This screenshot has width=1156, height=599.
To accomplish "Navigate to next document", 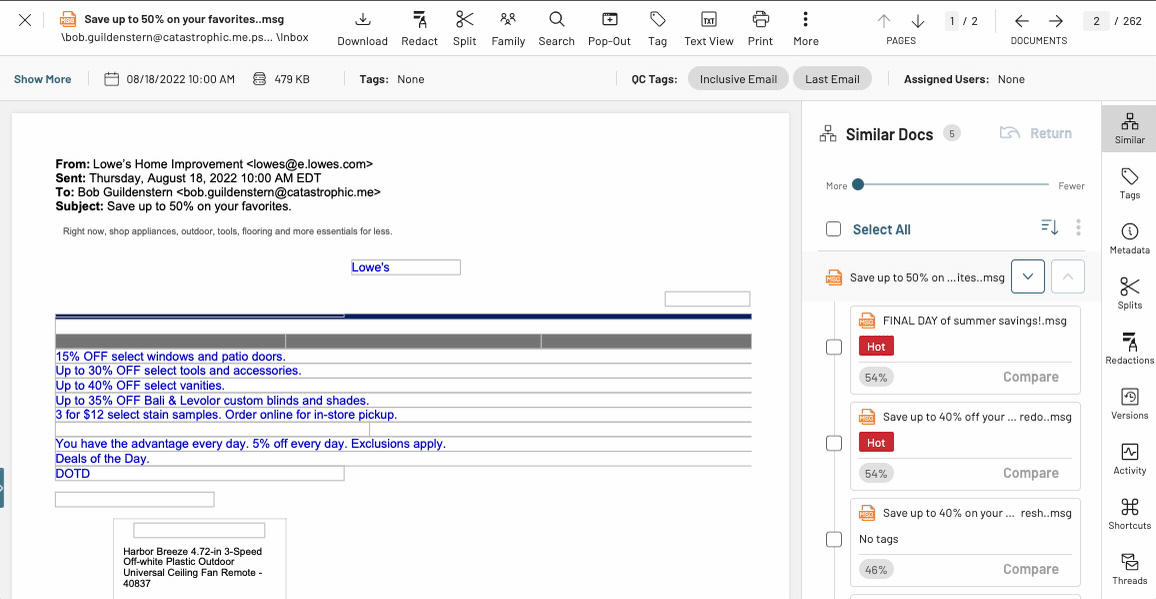I will (1056, 21).
